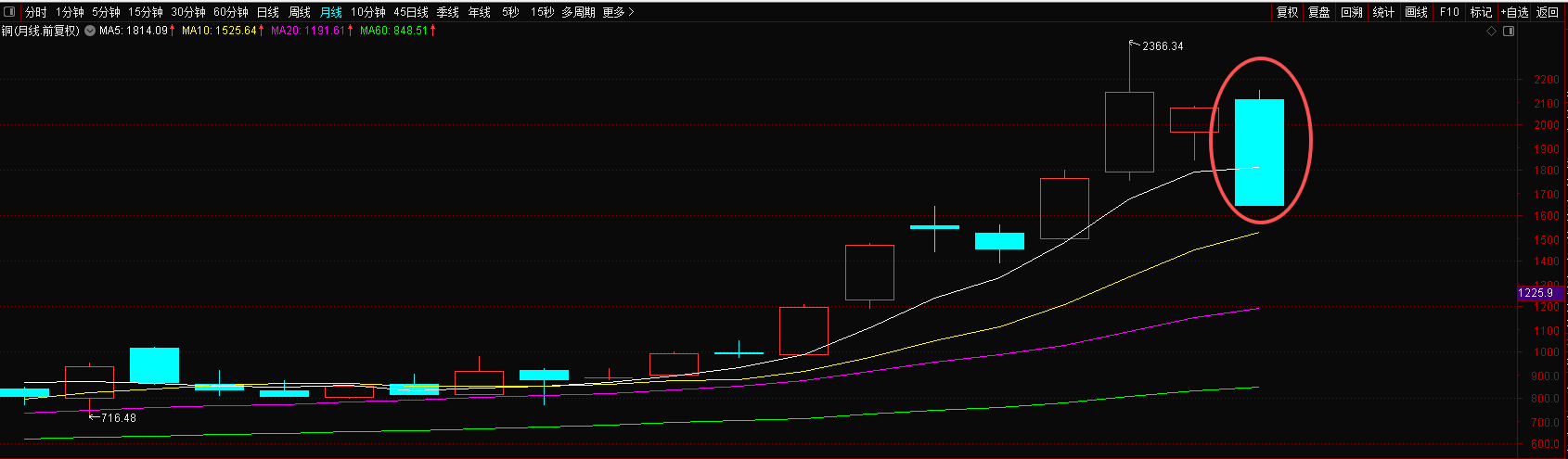Open the indicator settings circle arrow icon

90,31
